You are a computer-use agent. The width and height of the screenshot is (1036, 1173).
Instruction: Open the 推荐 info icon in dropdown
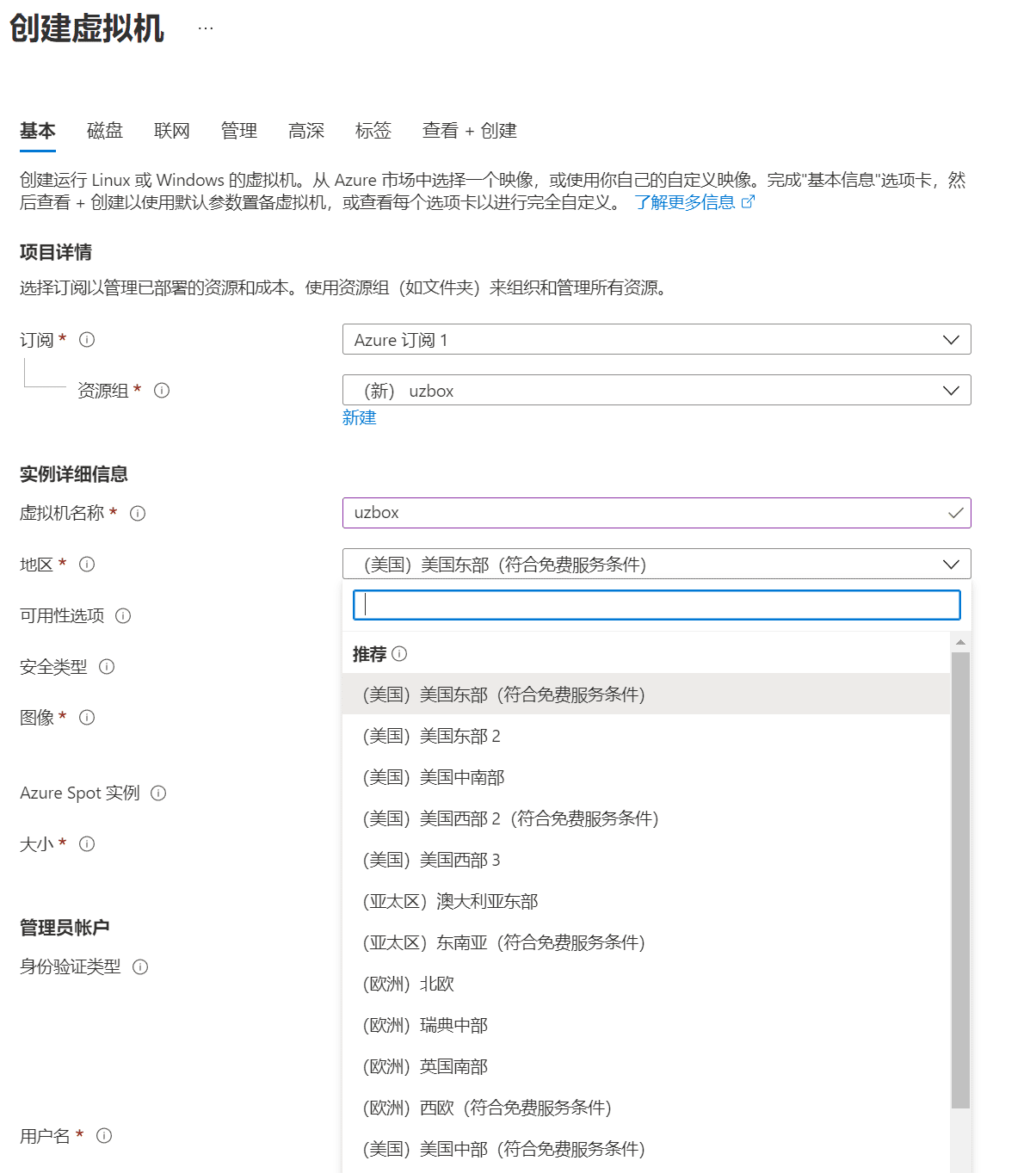[x=400, y=654]
